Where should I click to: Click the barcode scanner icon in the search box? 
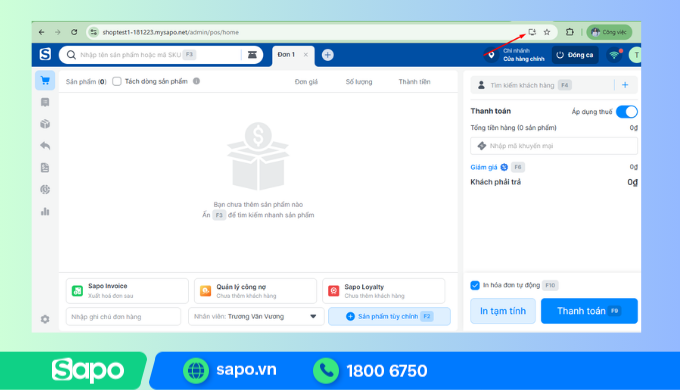[252, 55]
